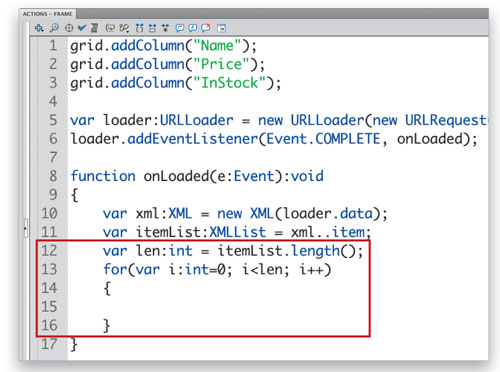Open the Find magnifier tool
Image resolution: width=500 pixels, height=372 pixels.
click(54, 28)
